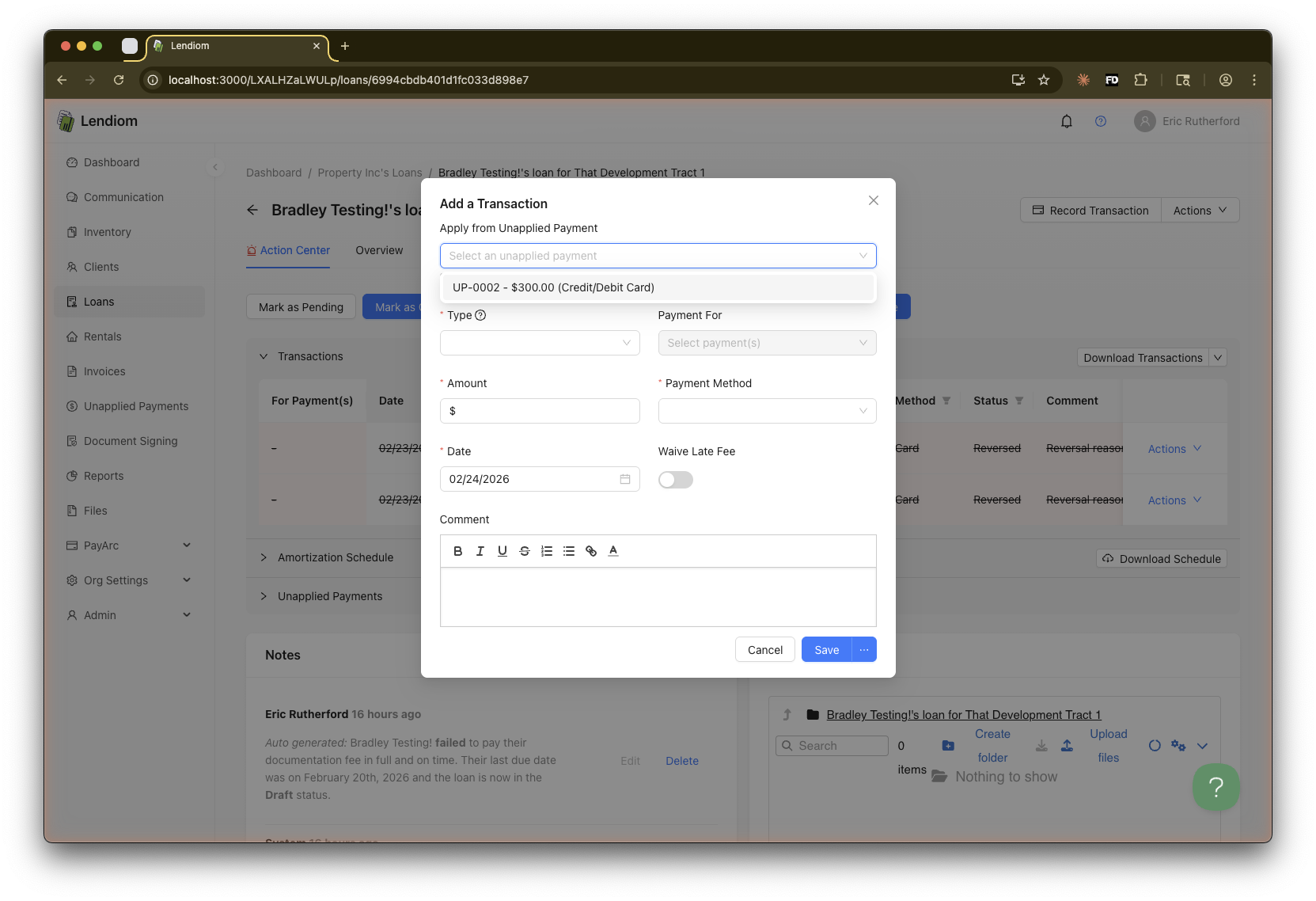
Task: Apply italic formatting in comment editor
Action: pos(480,551)
